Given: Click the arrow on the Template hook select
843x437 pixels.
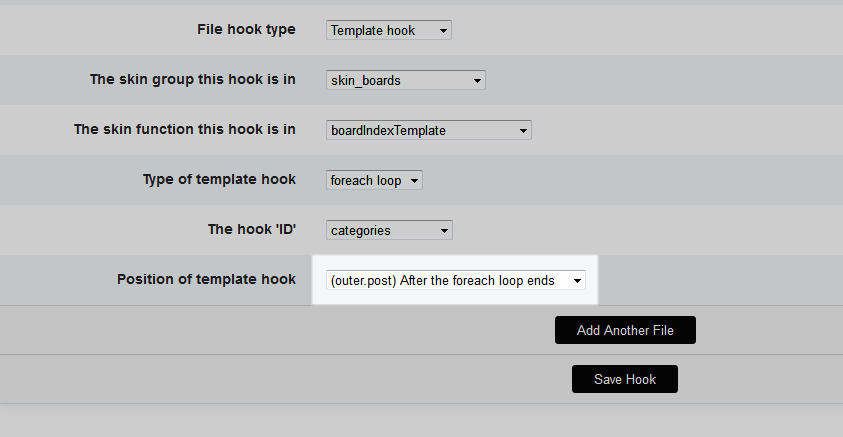Looking at the screenshot, I should 442,31.
